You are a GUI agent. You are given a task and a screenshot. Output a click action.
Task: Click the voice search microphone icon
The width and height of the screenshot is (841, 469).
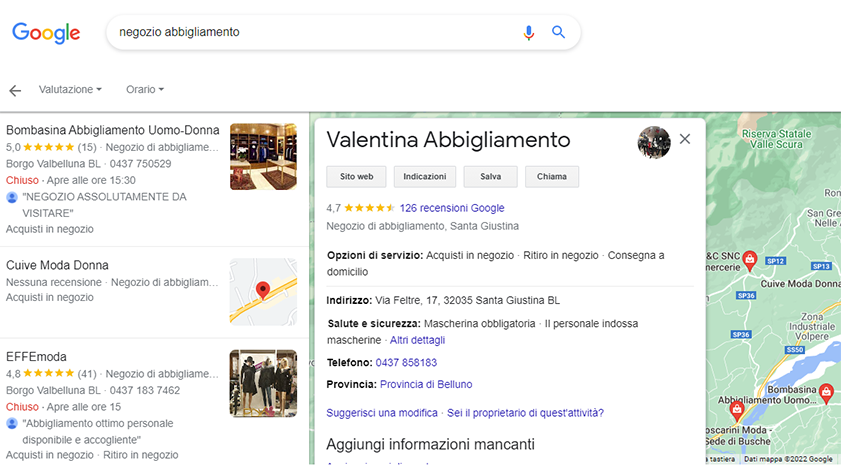tap(529, 32)
